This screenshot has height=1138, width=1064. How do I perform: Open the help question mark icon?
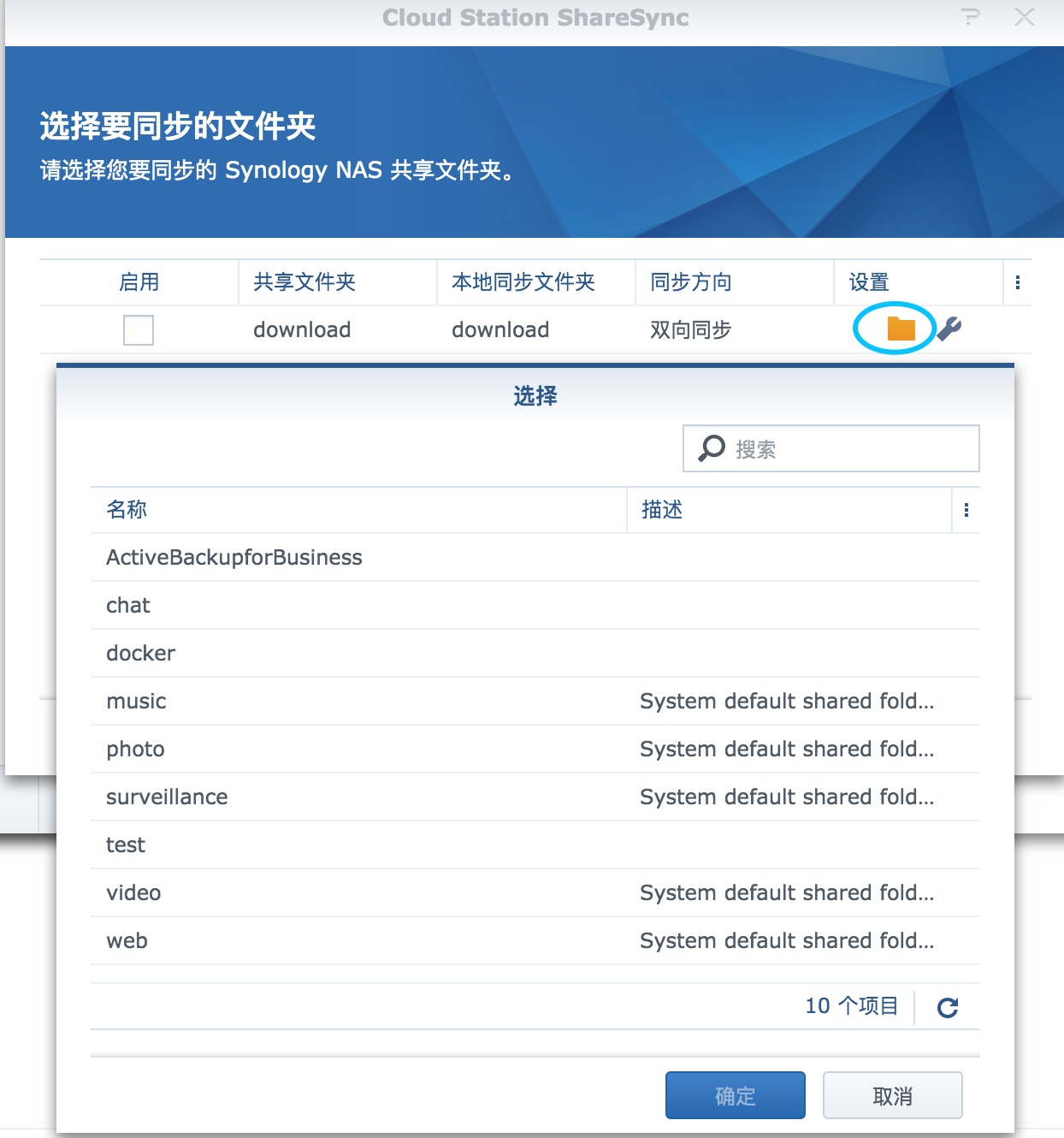click(x=971, y=17)
